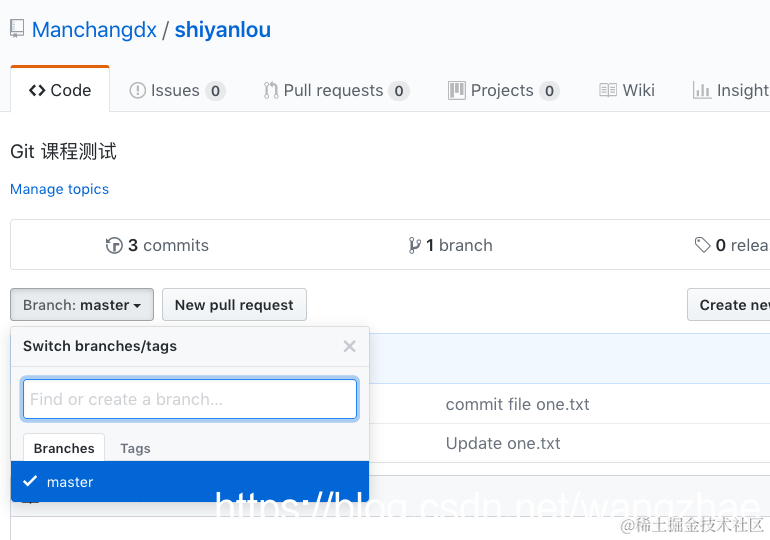This screenshot has width=770, height=540.
Task: Click the Pull requests count badge
Action: [399, 91]
